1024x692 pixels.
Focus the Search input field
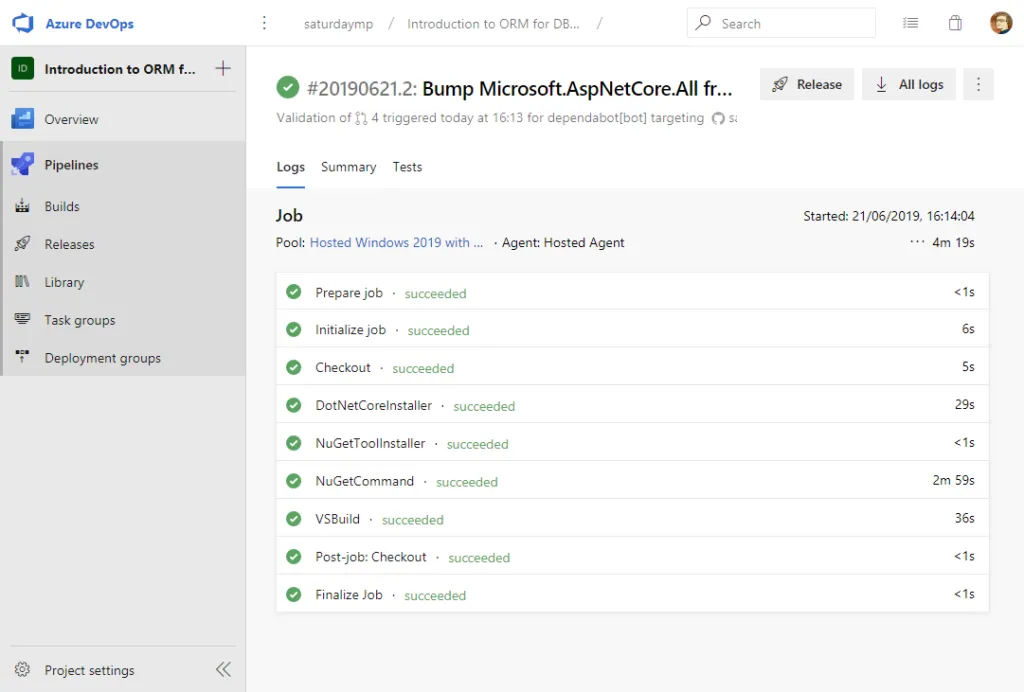pyautogui.click(x=781, y=23)
